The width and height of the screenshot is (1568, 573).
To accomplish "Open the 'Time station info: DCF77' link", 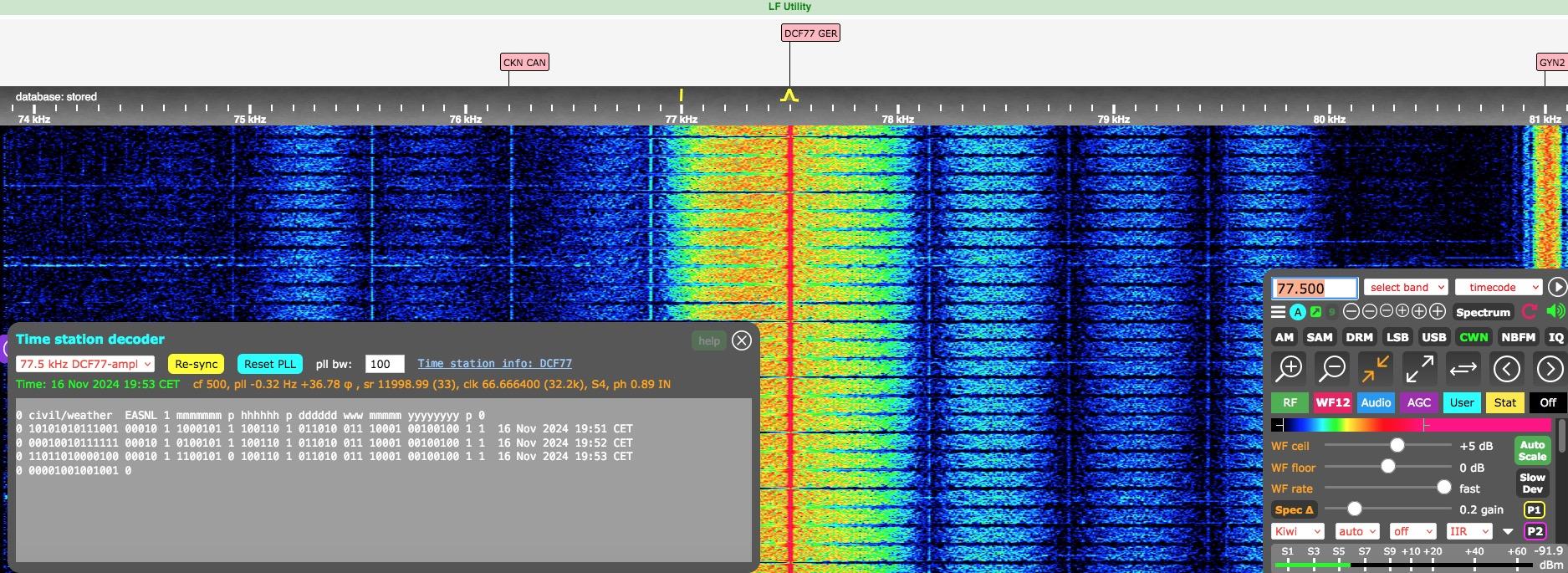I will (x=494, y=364).
